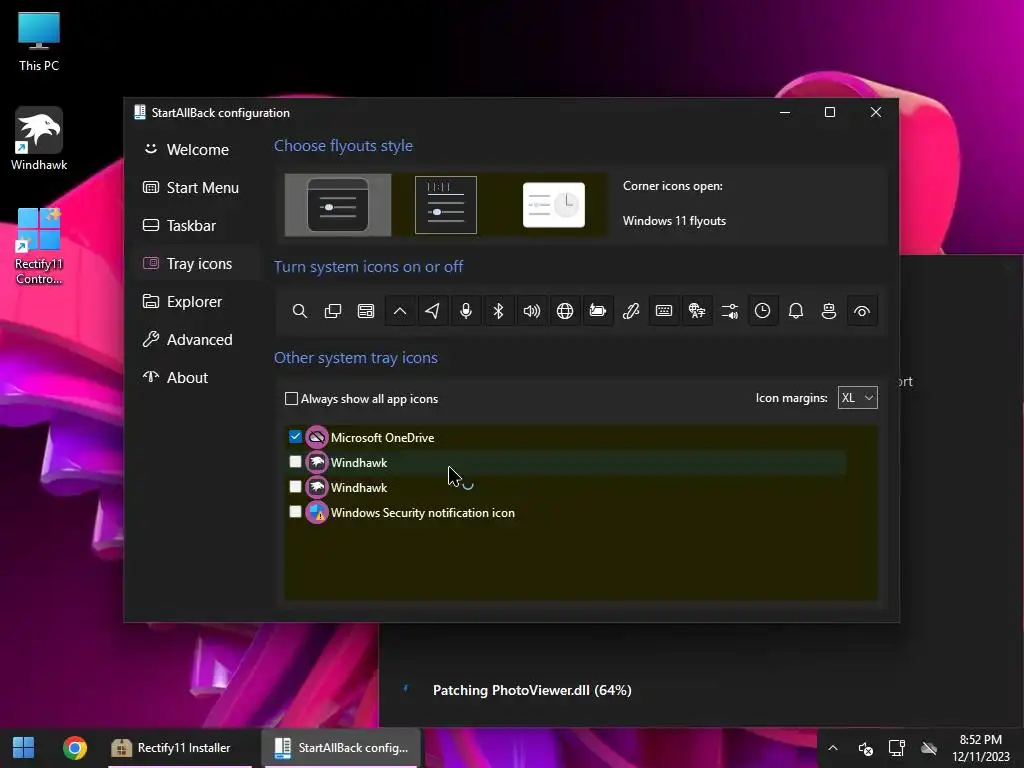Toggle the Network globe system icon
This screenshot has height=768, width=1024.
click(565, 311)
